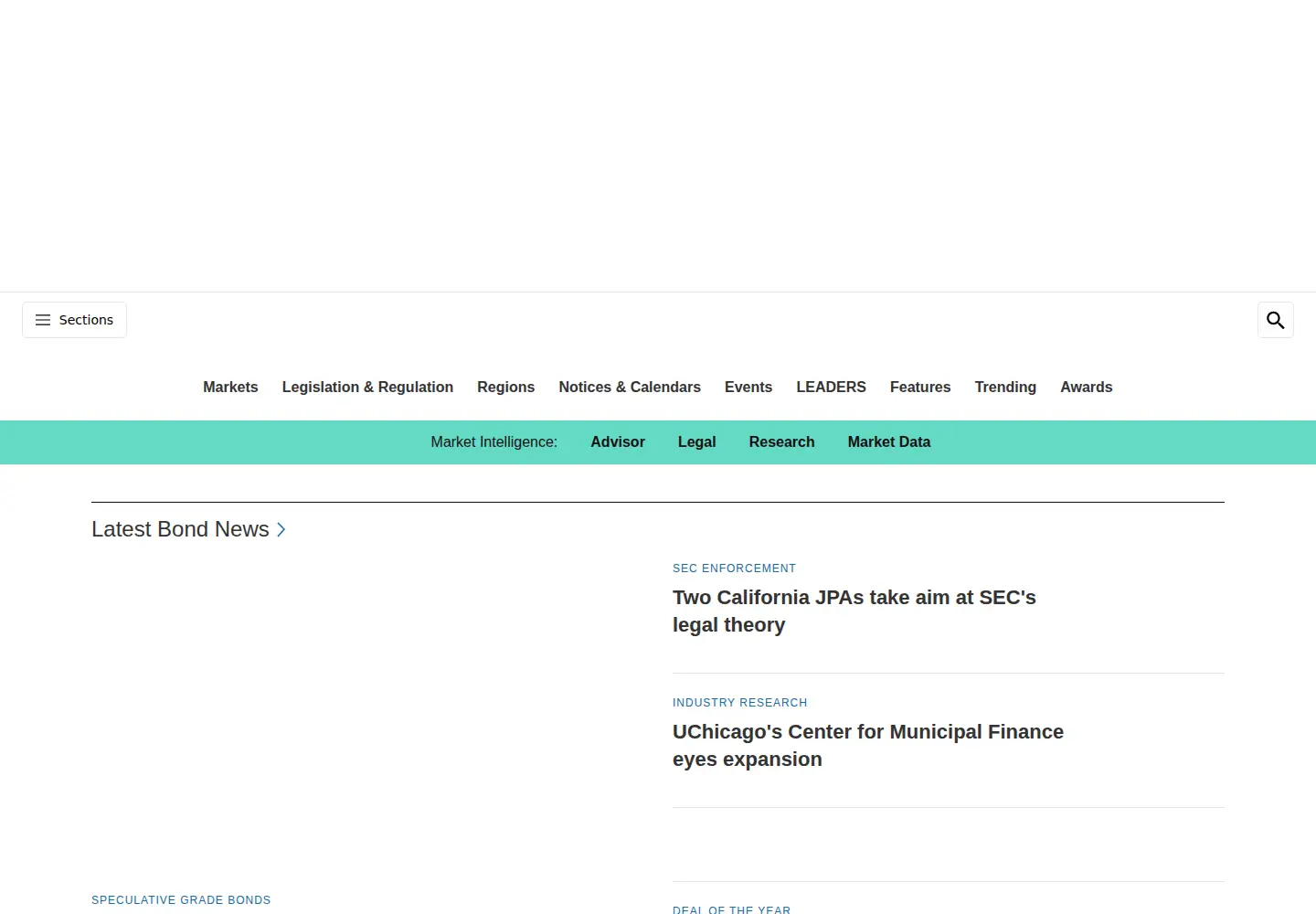Open the search magnifier icon
This screenshot has height=914, width=1316.
tap(1276, 320)
